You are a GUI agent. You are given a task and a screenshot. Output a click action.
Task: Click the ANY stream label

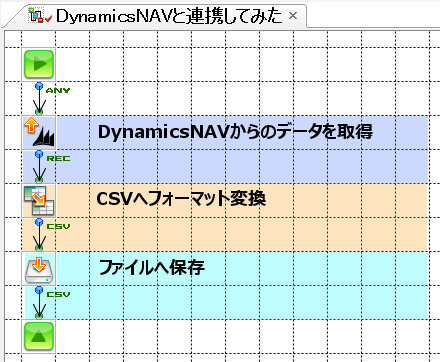[58, 90]
